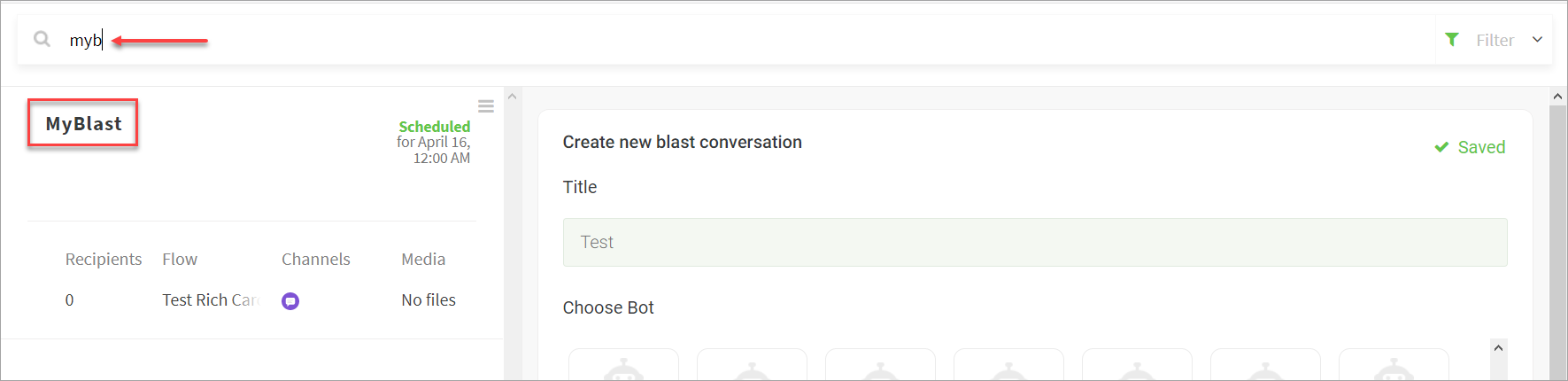This screenshot has height=381, width=1568.
Task: Click the page scrollbar up arrow
Action: point(1558,96)
